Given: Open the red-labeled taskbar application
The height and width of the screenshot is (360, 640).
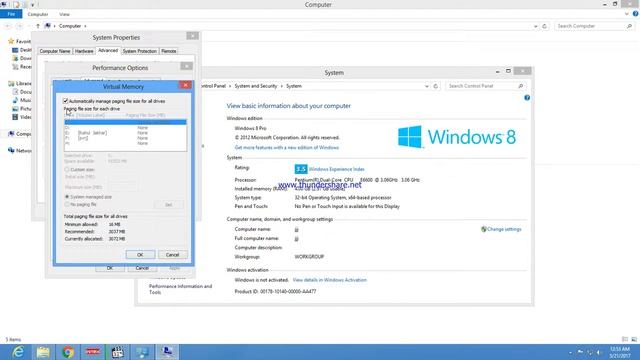Looking at the screenshot, I should coord(93,352).
